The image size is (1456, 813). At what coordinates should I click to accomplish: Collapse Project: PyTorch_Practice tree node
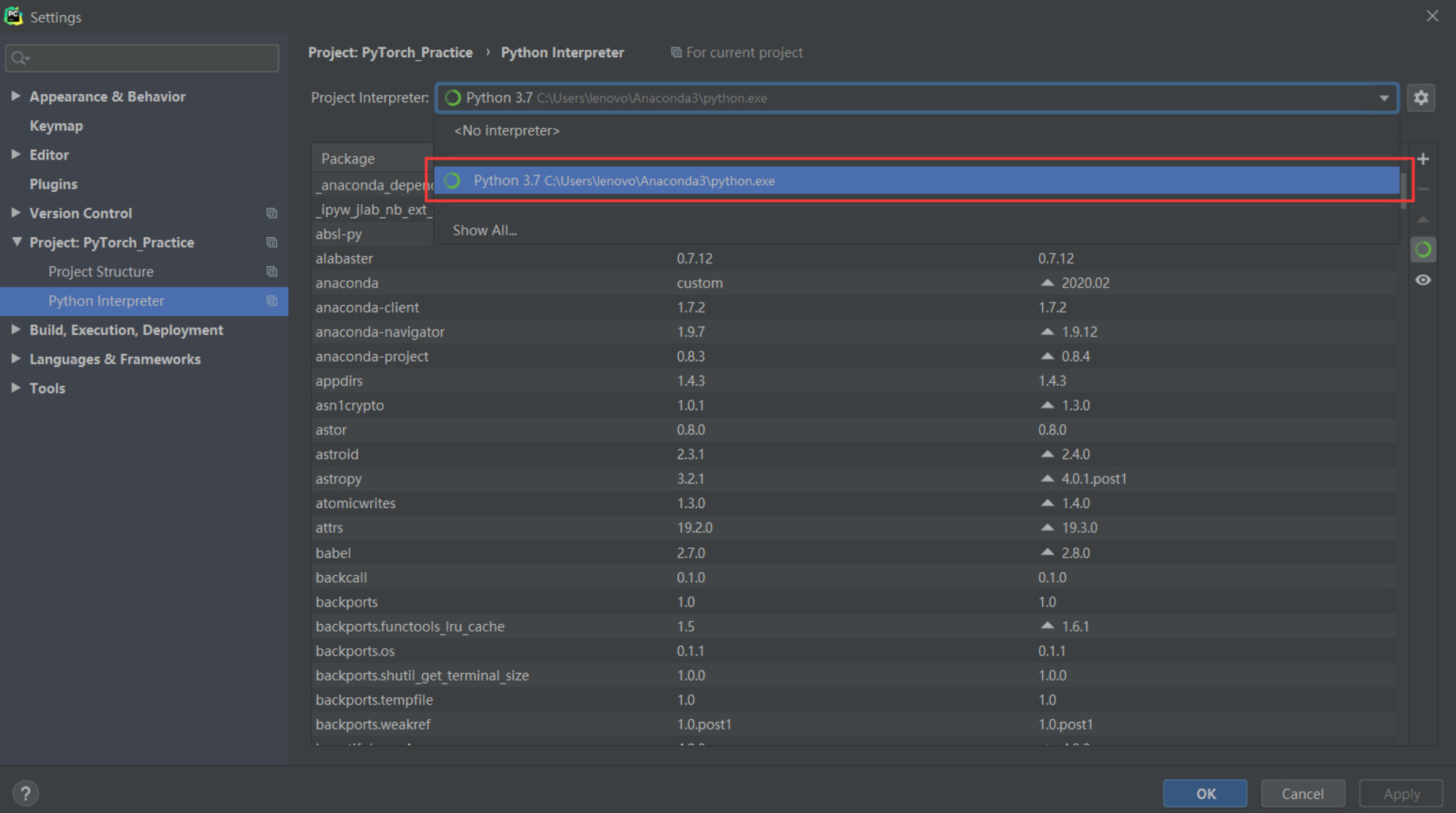click(x=17, y=242)
